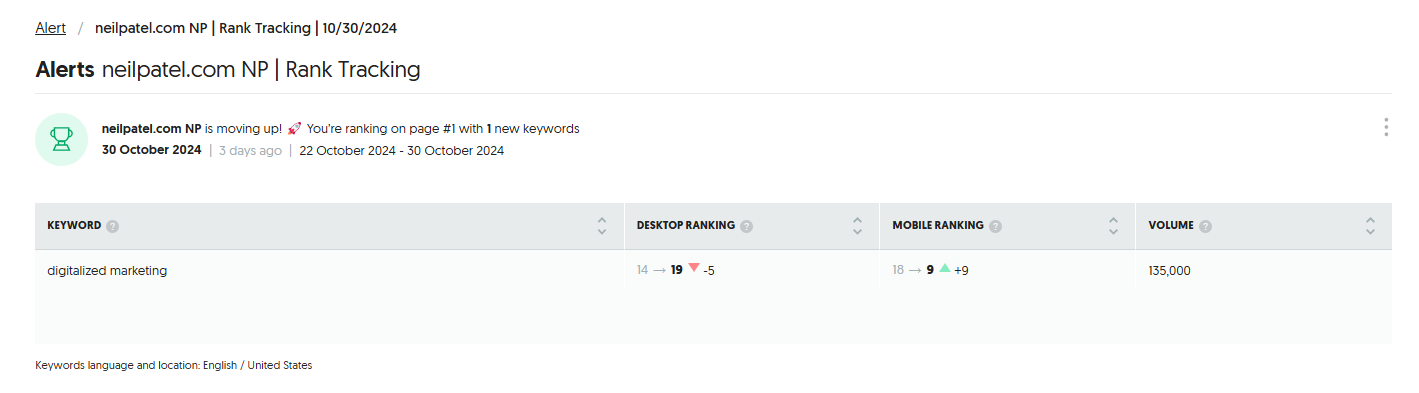Show help tooltip for Desktop Ranking
1419x393 pixels.
pos(746,226)
